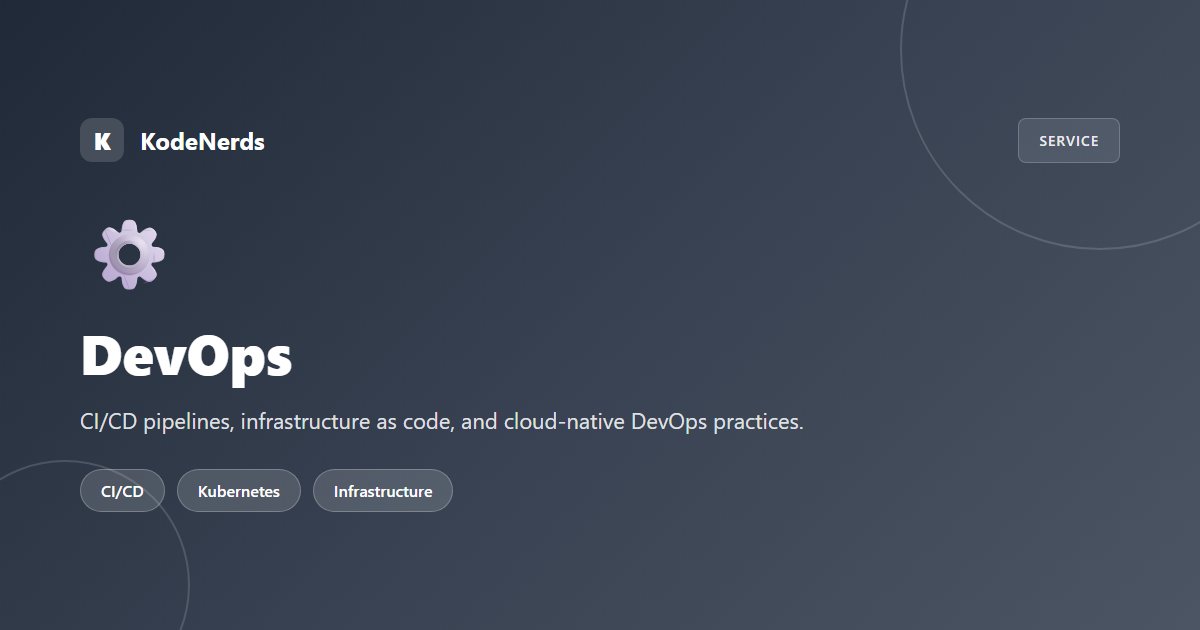Click the CI/CD pipelines description text
The image size is (1200, 630).
pyautogui.click(x=442, y=422)
